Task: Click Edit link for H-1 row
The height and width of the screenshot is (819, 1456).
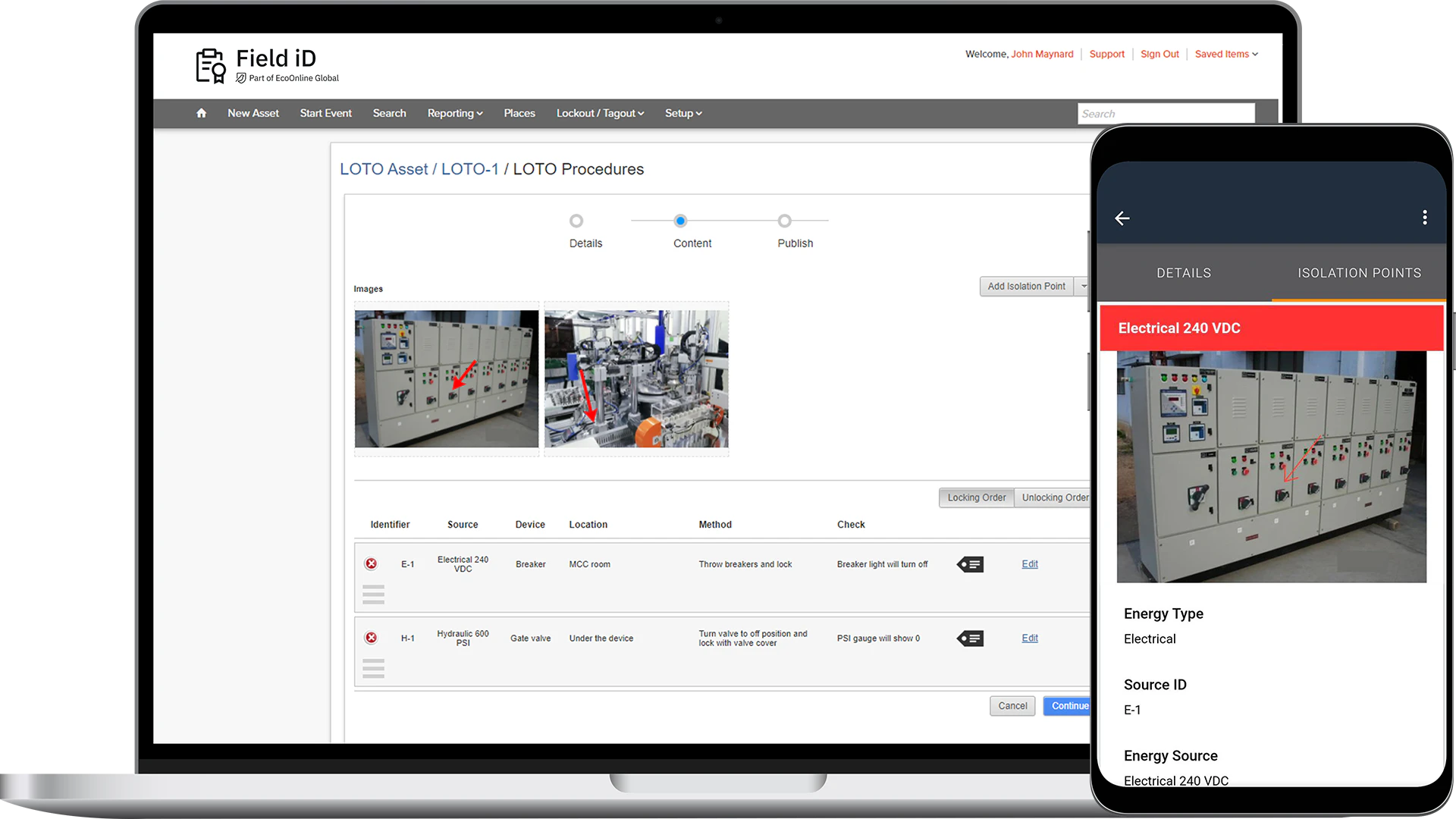Action: click(x=1029, y=638)
